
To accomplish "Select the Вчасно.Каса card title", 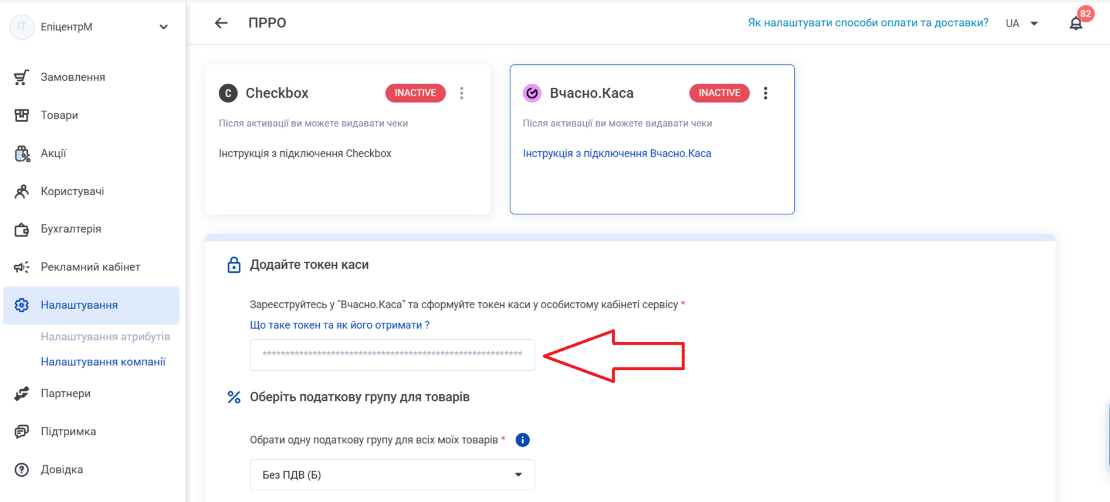I will pyautogui.click(x=591, y=93).
